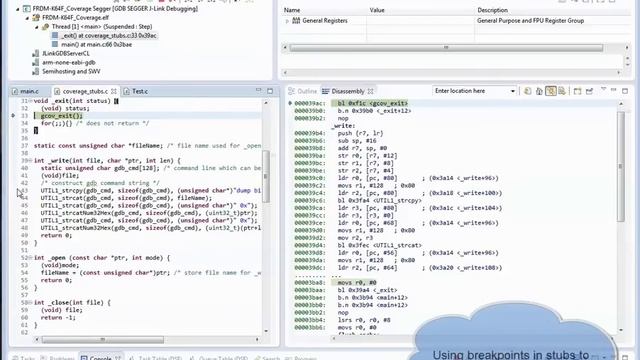
Task: Refresh the Disassembly view
Action: (x=528, y=91)
